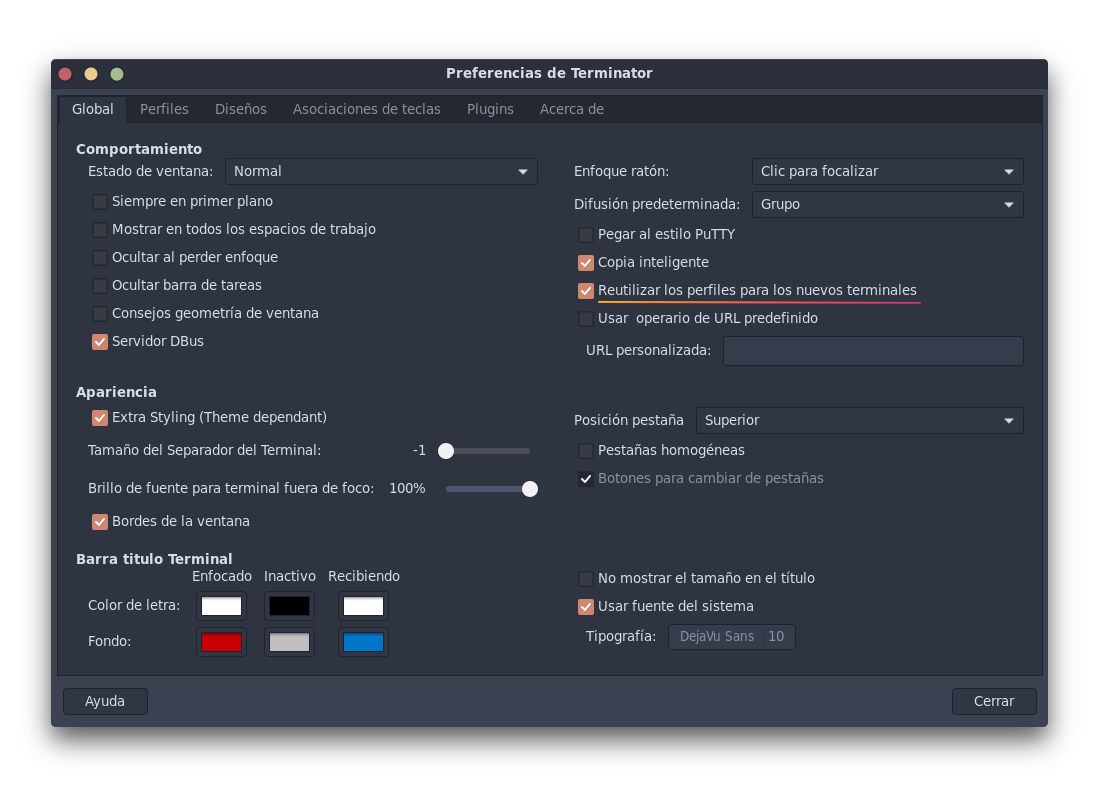
Task: Pick the gray Inactivo background swatch
Action: coord(289,642)
